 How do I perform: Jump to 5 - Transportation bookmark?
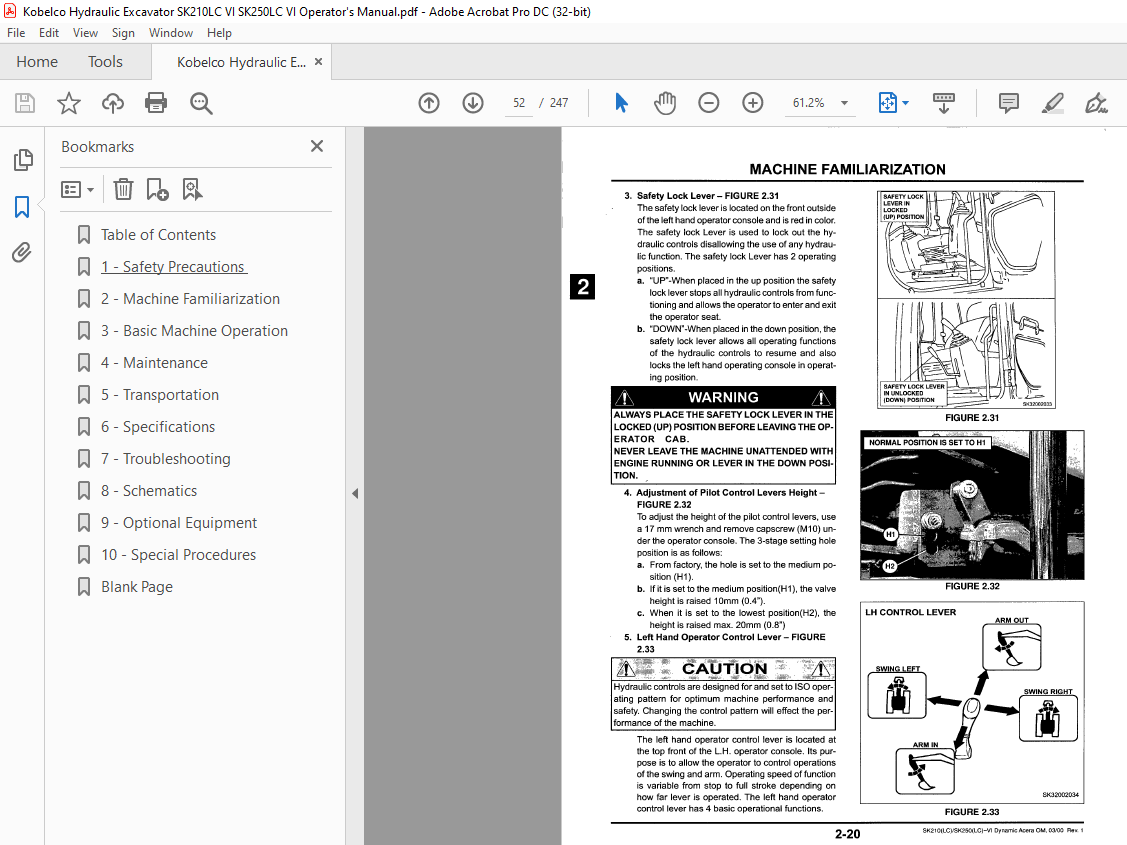click(160, 394)
